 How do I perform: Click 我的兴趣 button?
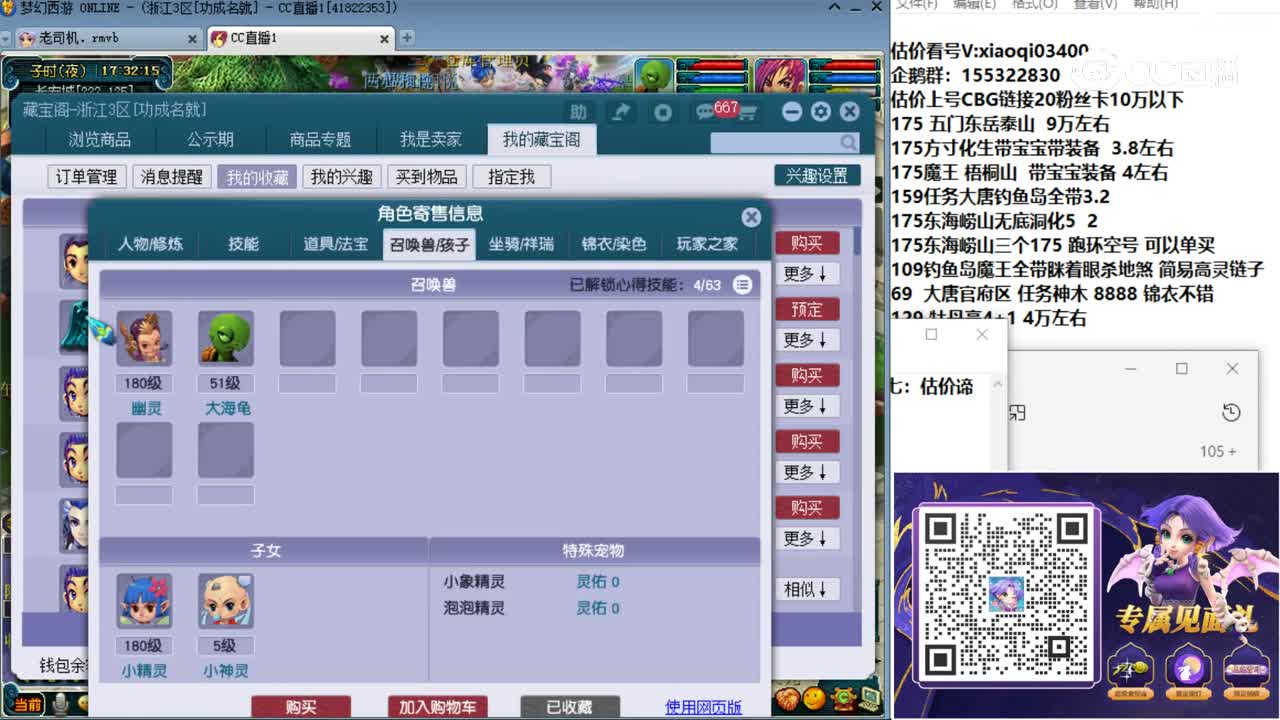pos(342,177)
